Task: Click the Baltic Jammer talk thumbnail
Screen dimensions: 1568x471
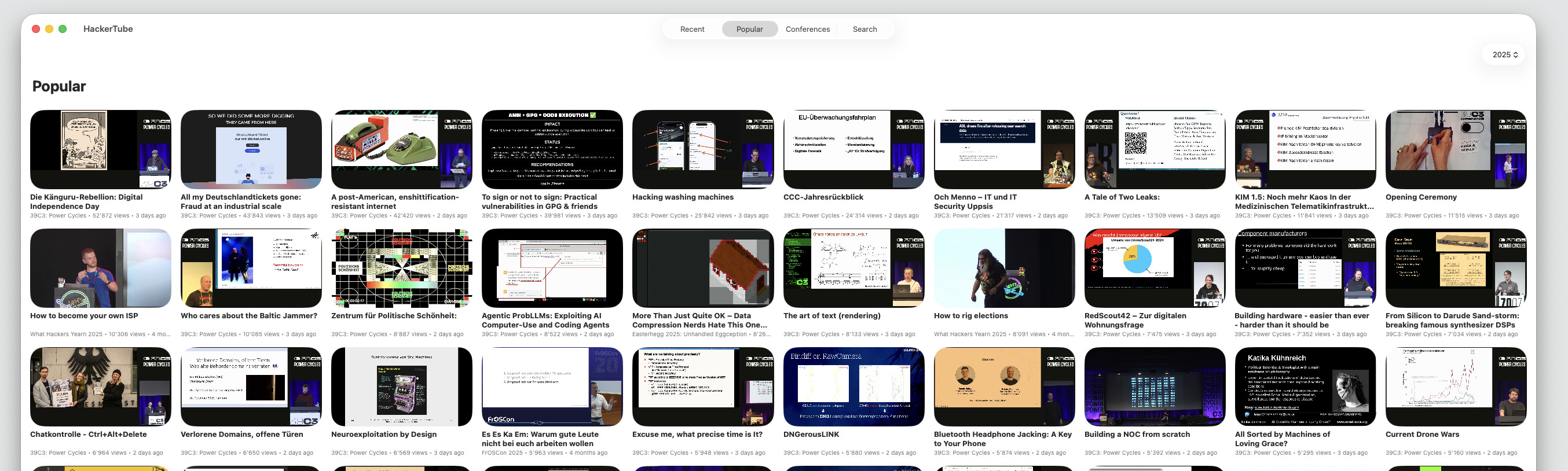Action: [251, 268]
